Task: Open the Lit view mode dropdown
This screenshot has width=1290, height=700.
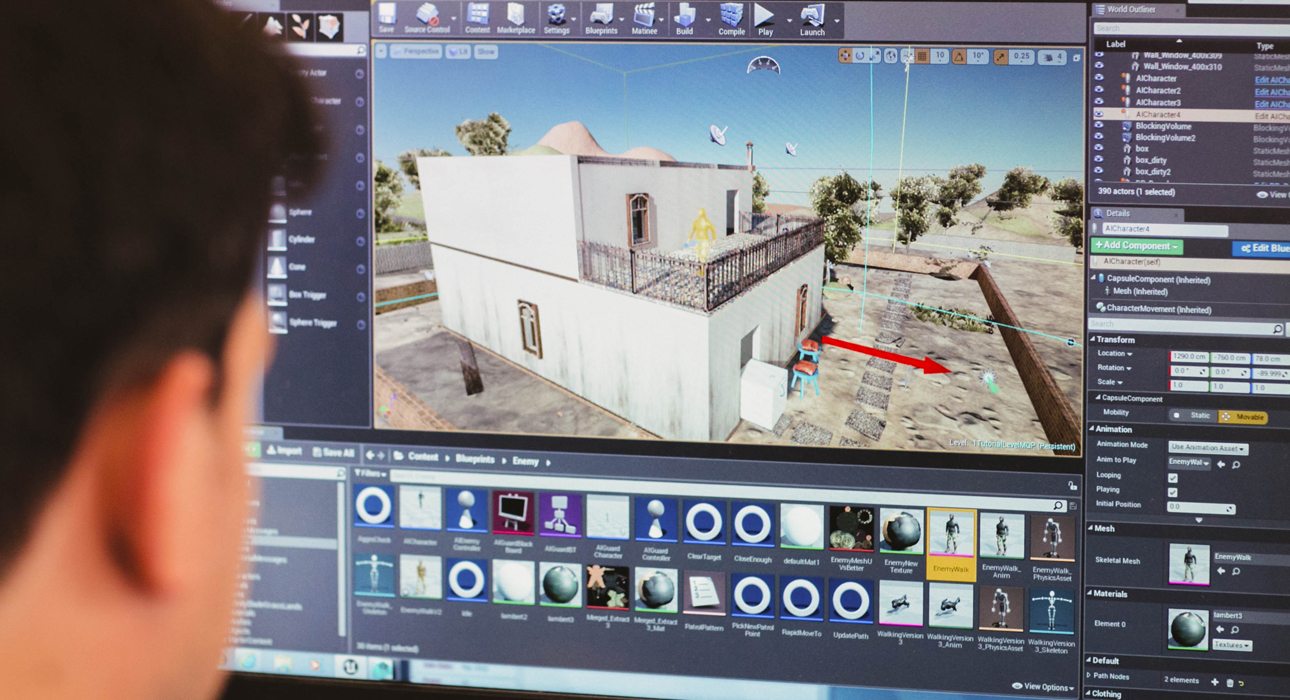Action: click(458, 51)
